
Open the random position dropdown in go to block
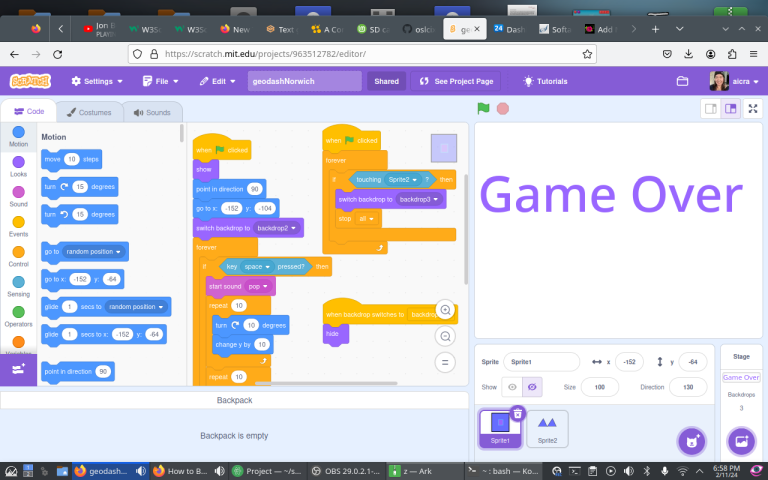(93, 251)
